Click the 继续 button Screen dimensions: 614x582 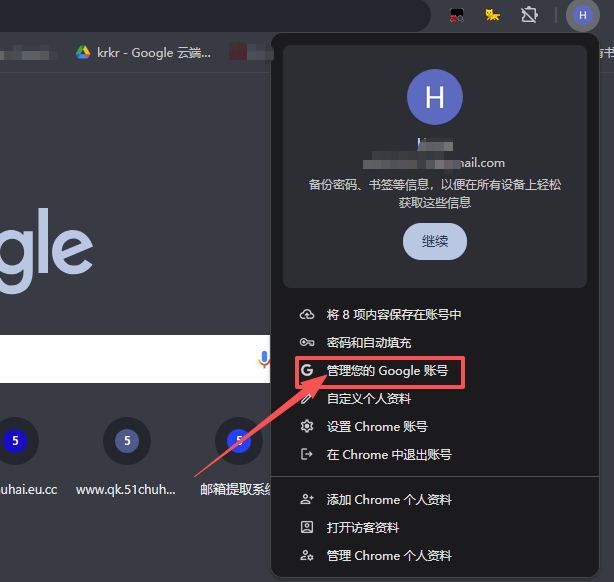435,241
